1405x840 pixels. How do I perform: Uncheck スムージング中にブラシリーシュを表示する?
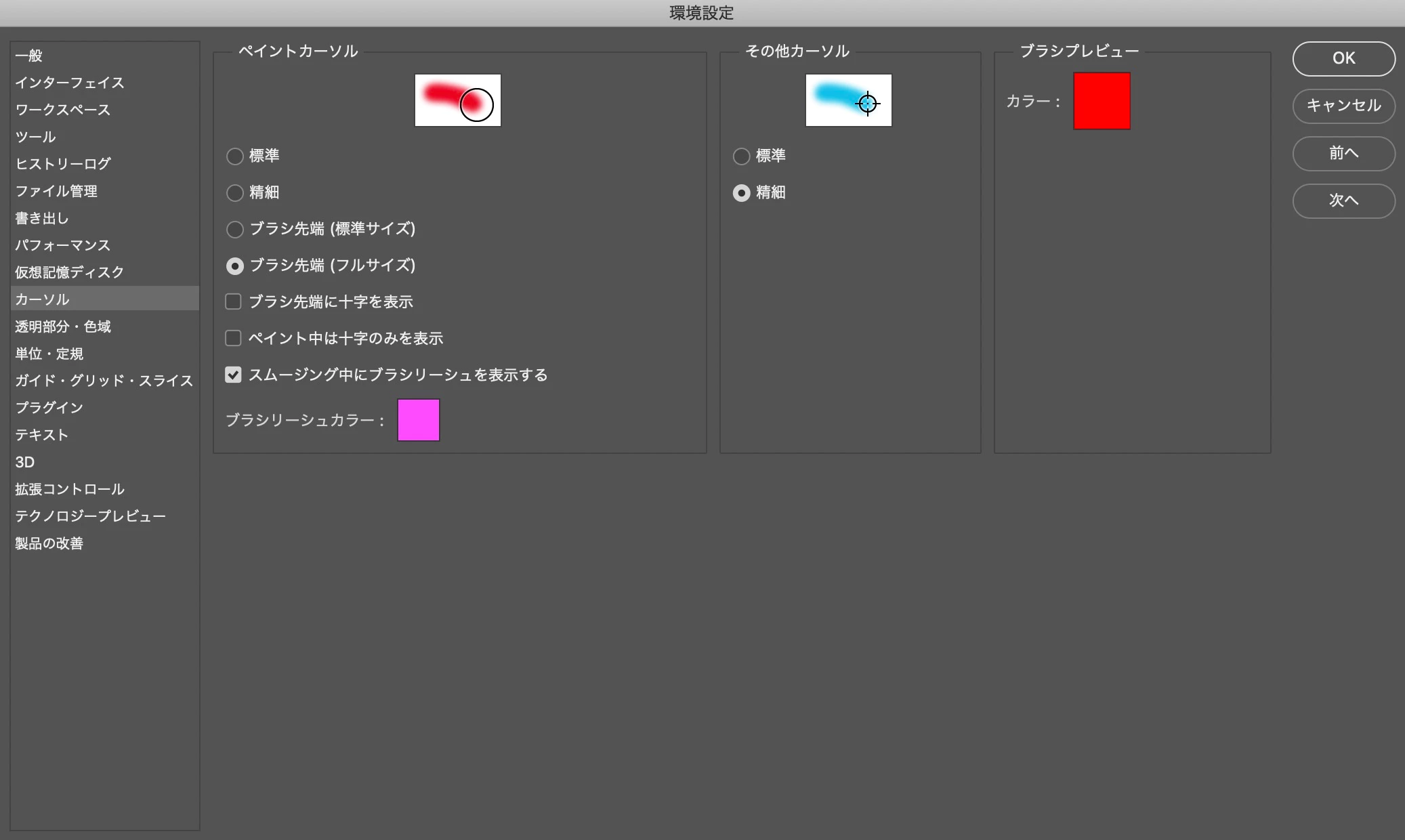[x=233, y=375]
